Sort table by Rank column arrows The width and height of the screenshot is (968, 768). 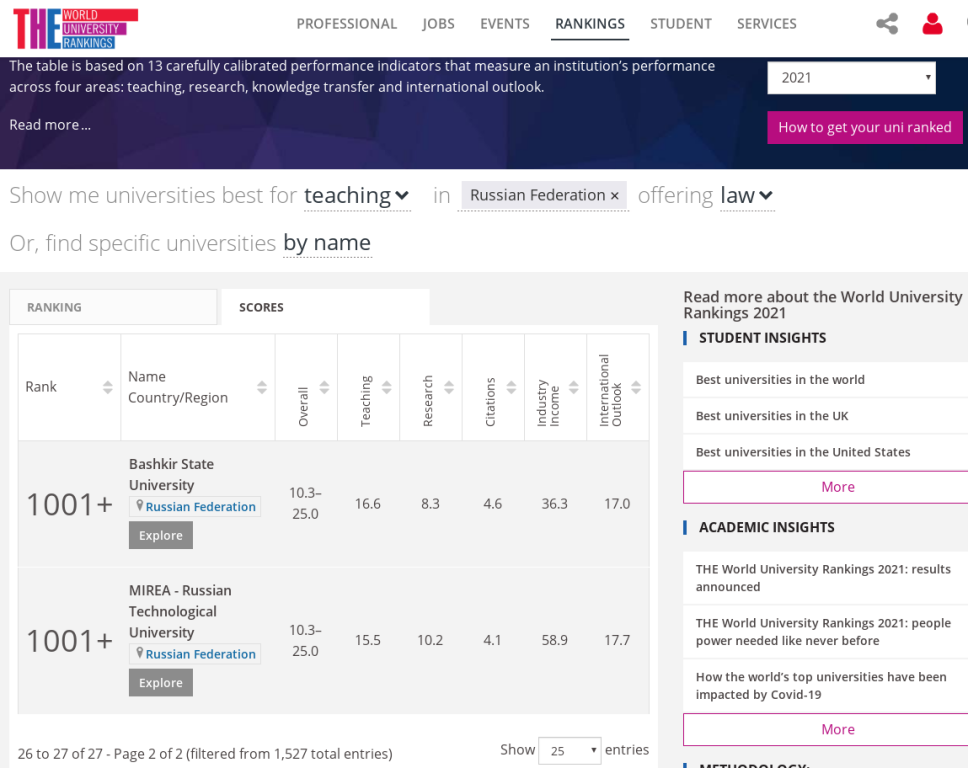click(108, 388)
